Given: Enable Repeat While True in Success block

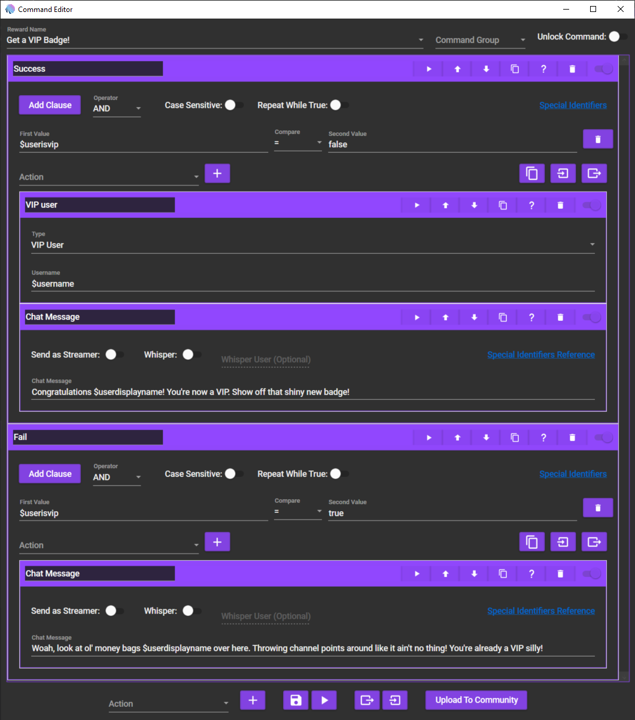Looking at the screenshot, I should pos(339,105).
